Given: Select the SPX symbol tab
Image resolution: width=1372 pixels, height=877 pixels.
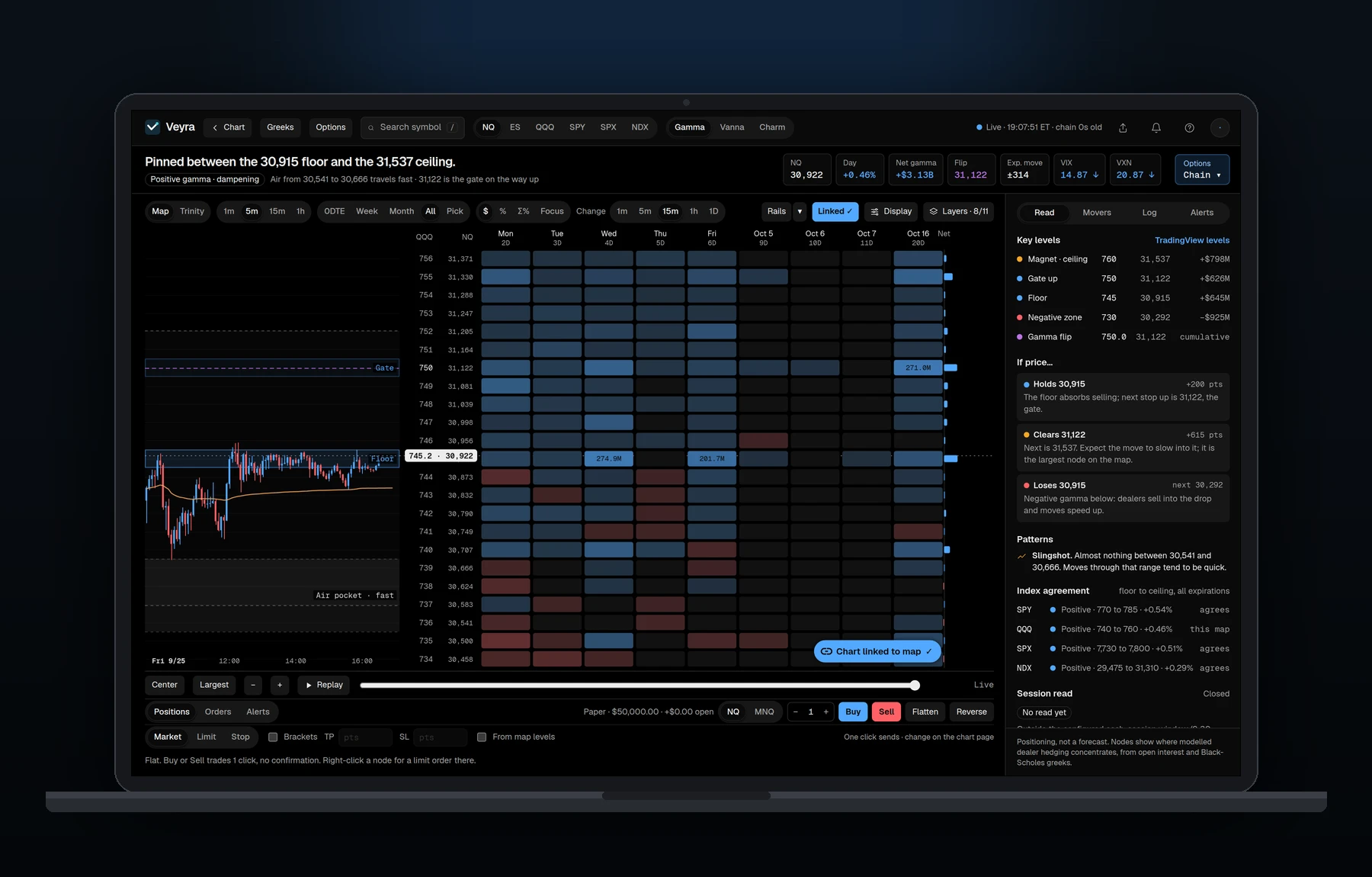Looking at the screenshot, I should pos(608,127).
